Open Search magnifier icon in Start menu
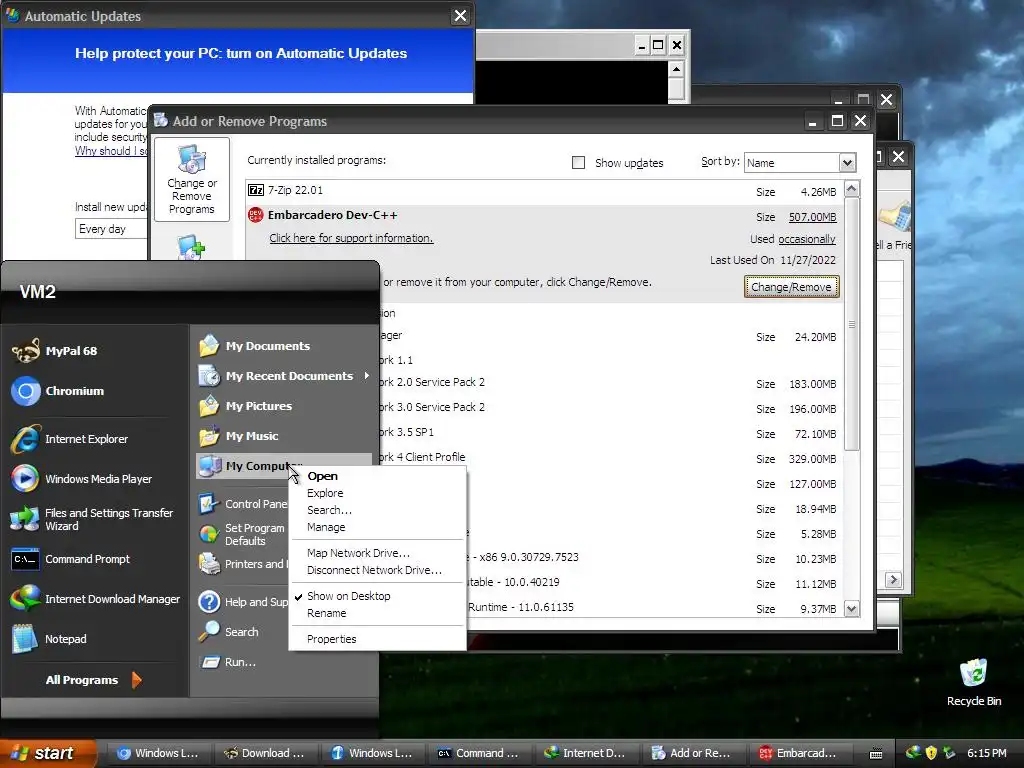1024x768 pixels. (x=209, y=632)
